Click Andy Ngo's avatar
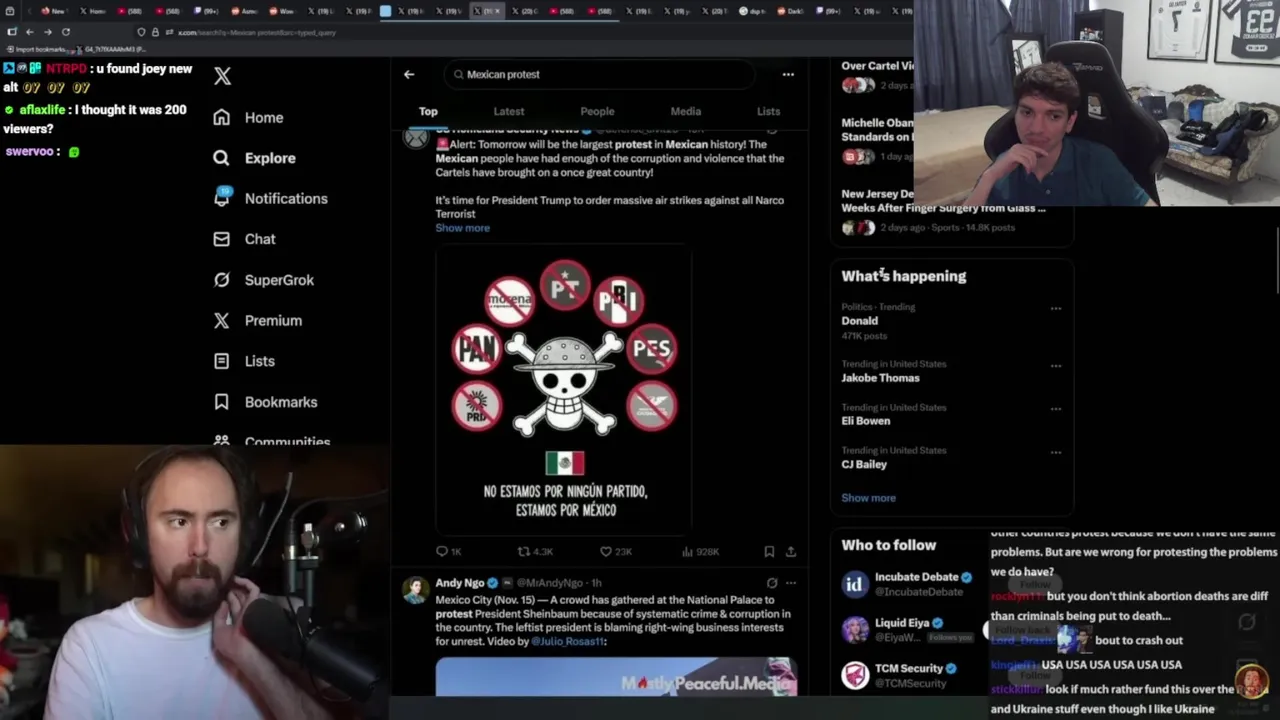 tap(415, 589)
